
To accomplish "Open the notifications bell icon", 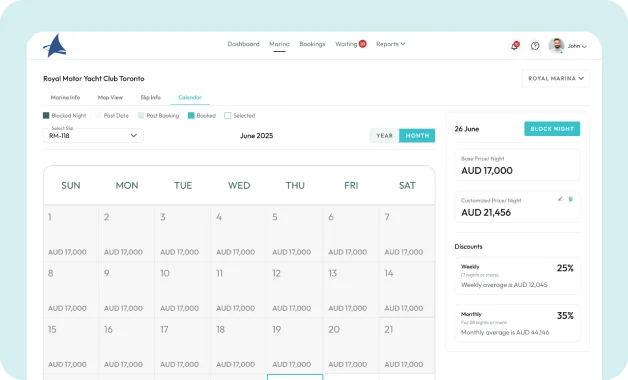I will (x=515, y=46).
